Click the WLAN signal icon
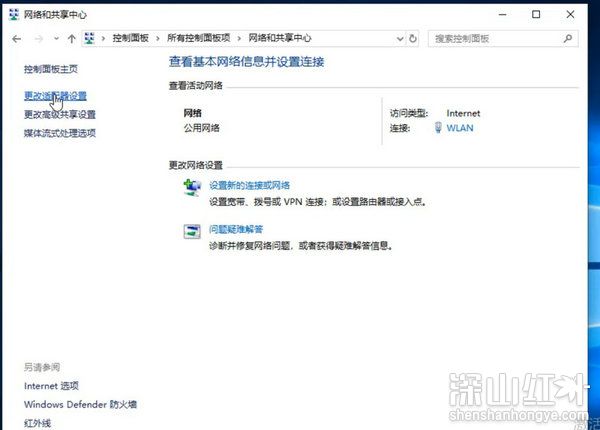The width and height of the screenshot is (600, 430). [x=439, y=127]
